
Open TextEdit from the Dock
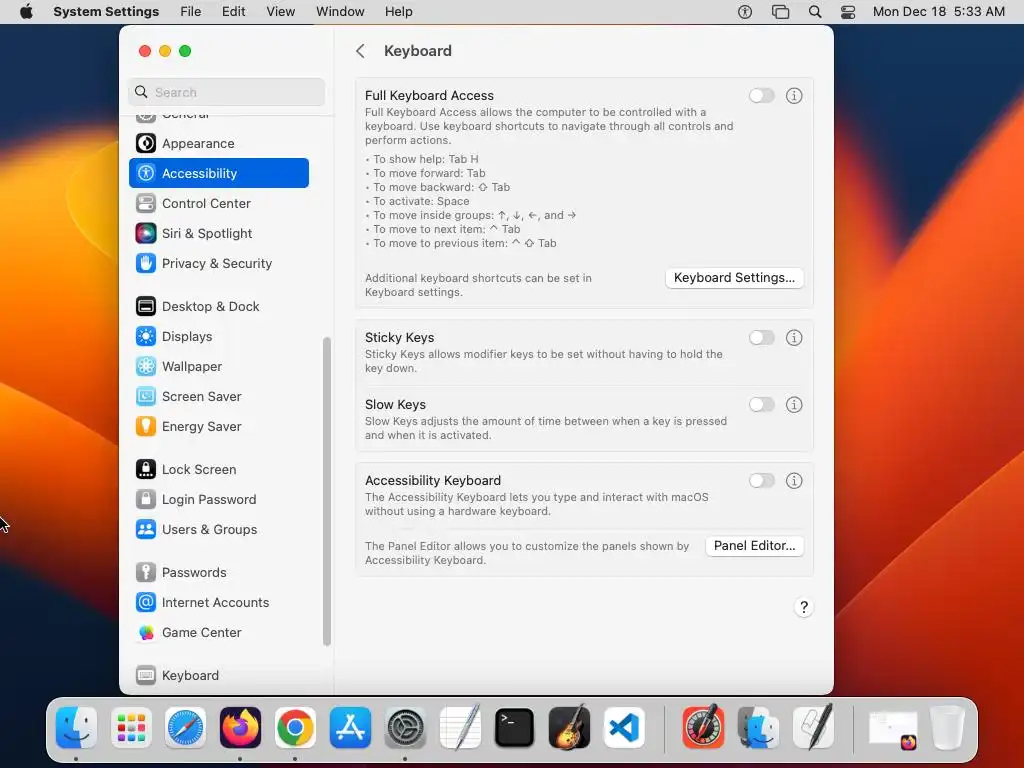[460, 728]
